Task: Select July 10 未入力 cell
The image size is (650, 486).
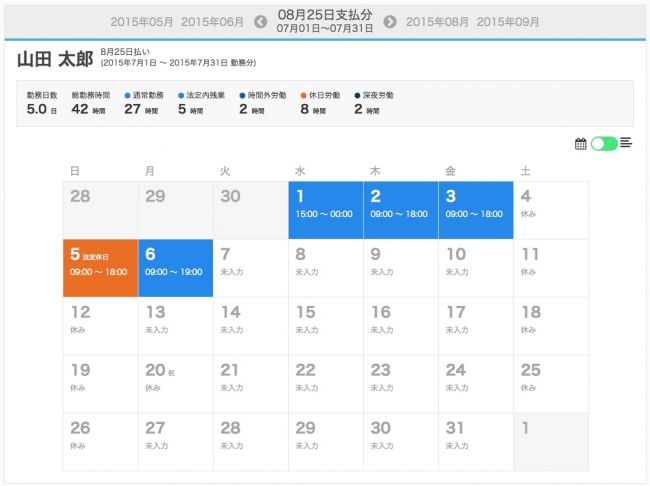Action: pos(476,268)
